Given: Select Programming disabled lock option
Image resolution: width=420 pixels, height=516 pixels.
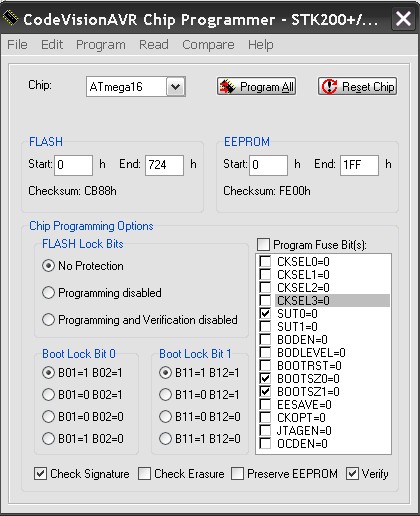Looking at the screenshot, I should 48,293.
